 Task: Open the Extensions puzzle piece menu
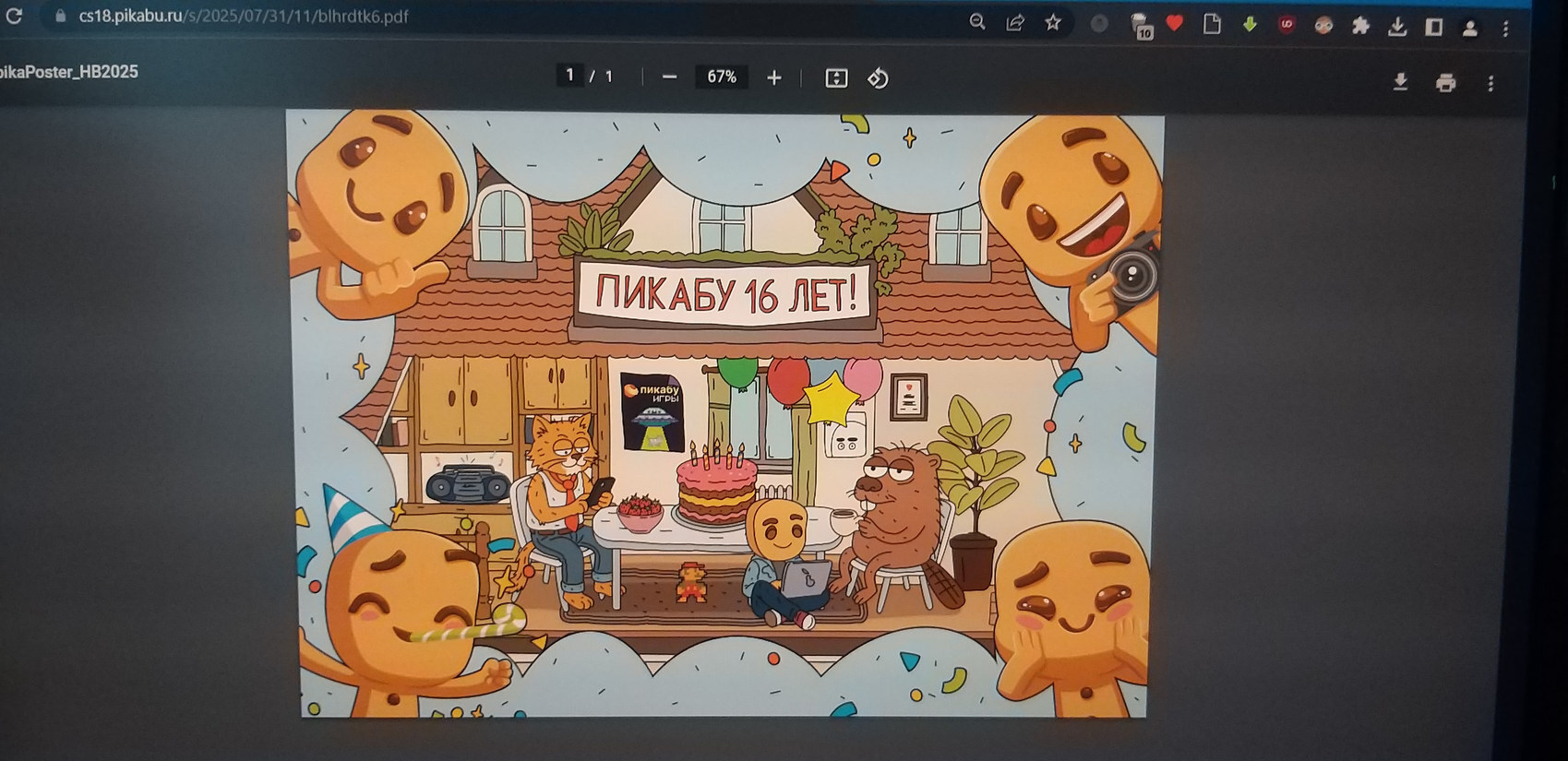pyautogui.click(x=1360, y=26)
